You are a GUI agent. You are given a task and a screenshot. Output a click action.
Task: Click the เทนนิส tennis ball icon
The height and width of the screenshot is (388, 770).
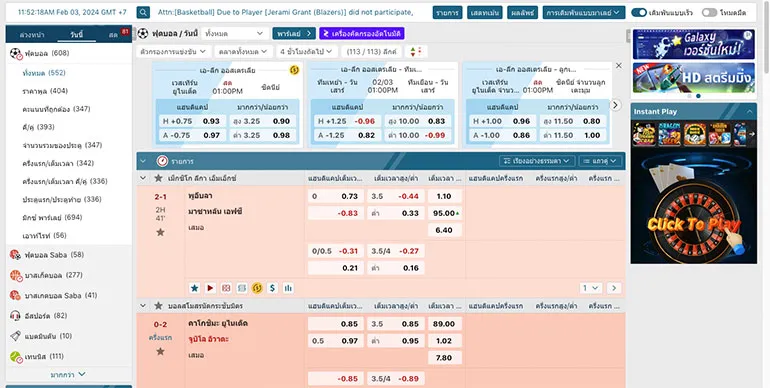click(x=16, y=357)
